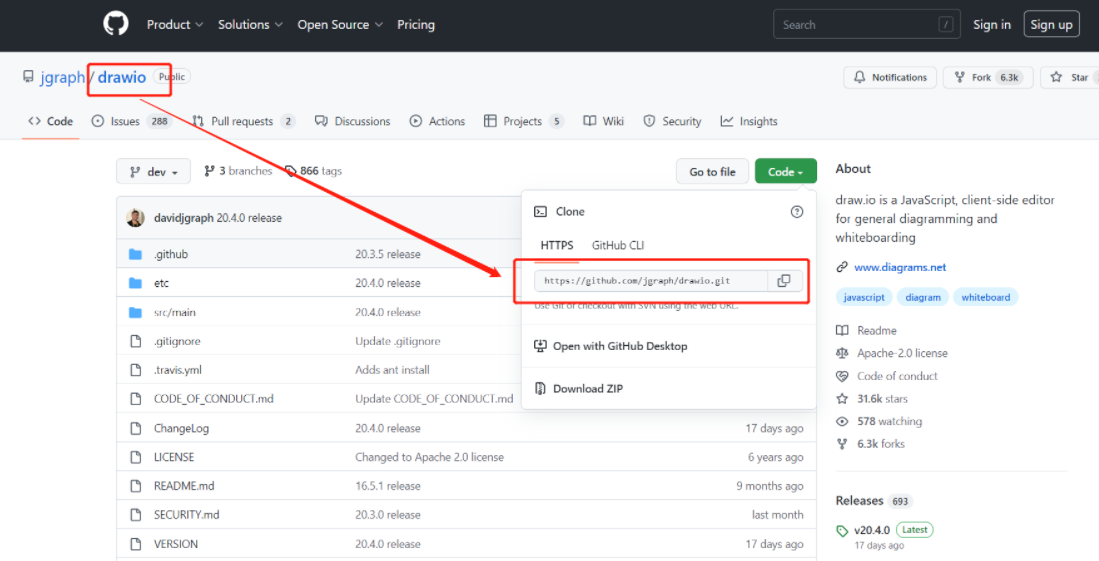1099x561 pixels.
Task: Click the Search input field
Action: click(x=866, y=25)
